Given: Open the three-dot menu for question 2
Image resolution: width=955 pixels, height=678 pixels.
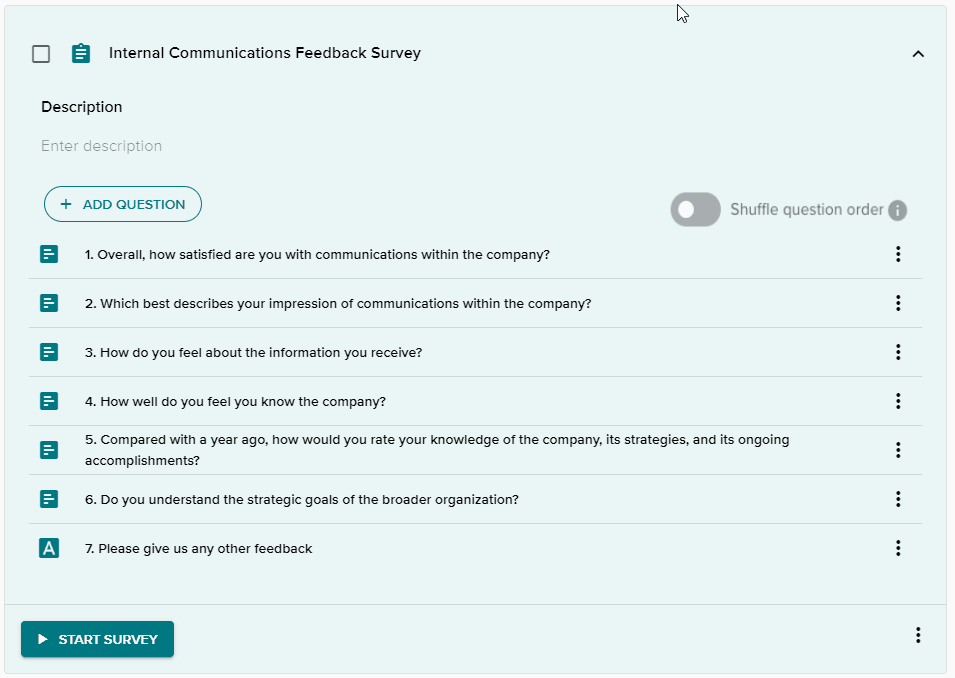Looking at the screenshot, I should (x=898, y=303).
